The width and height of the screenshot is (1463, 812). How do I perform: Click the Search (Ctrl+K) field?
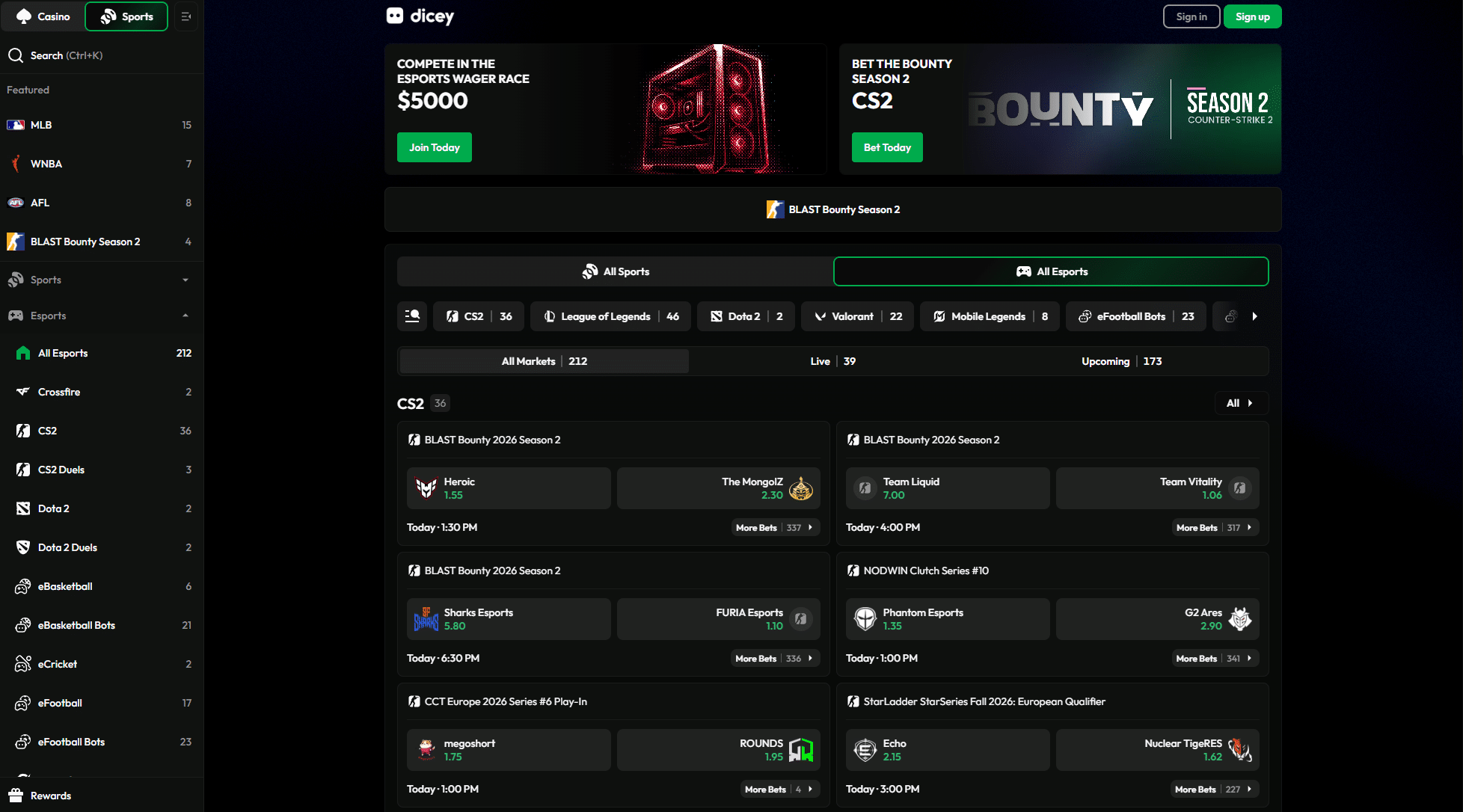102,55
